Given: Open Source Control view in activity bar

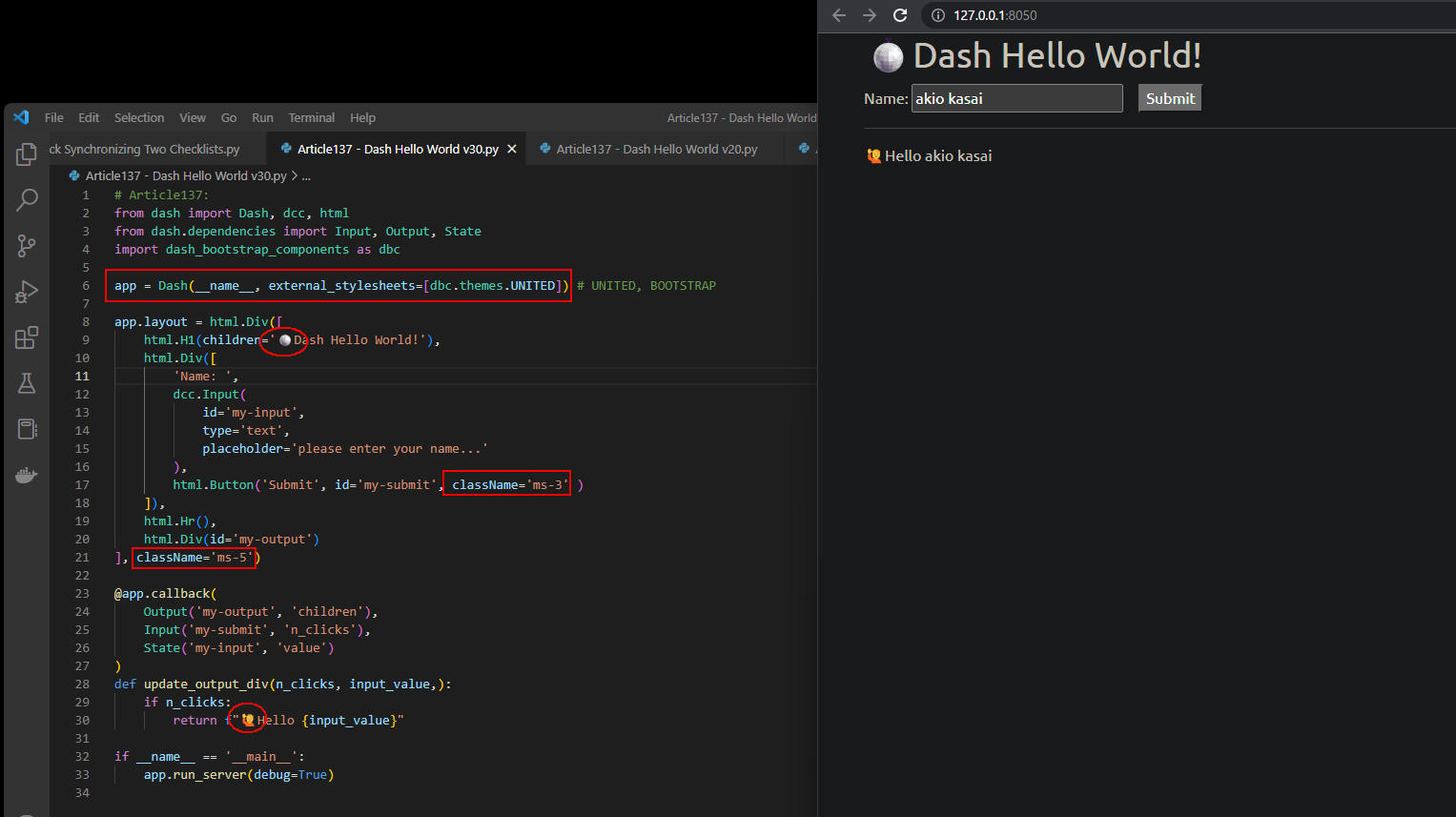Looking at the screenshot, I should click(x=27, y=245).
